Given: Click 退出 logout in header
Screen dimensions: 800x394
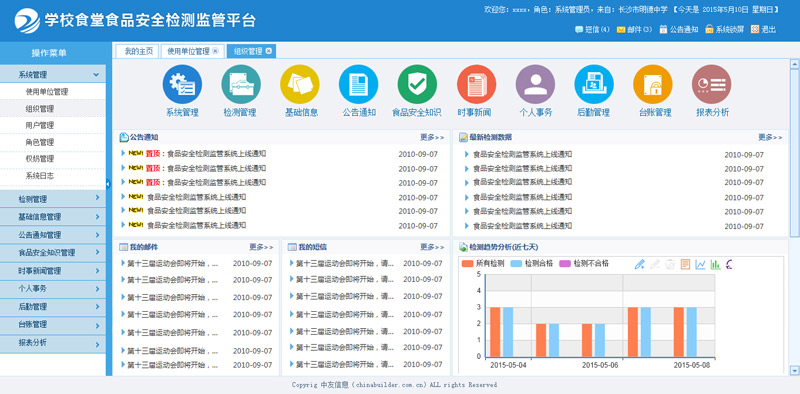Looking at the screenshot, I should [763, 30].
